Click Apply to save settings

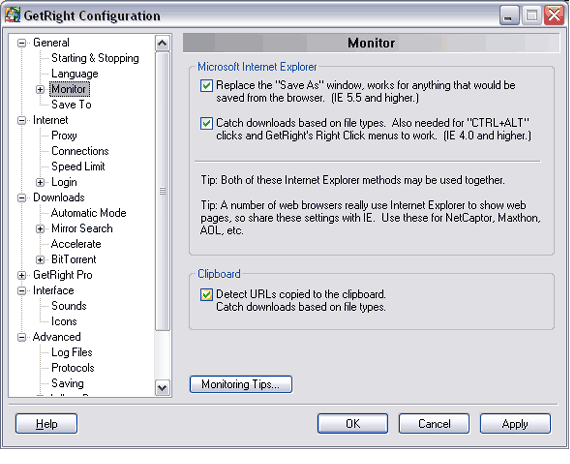515,424
